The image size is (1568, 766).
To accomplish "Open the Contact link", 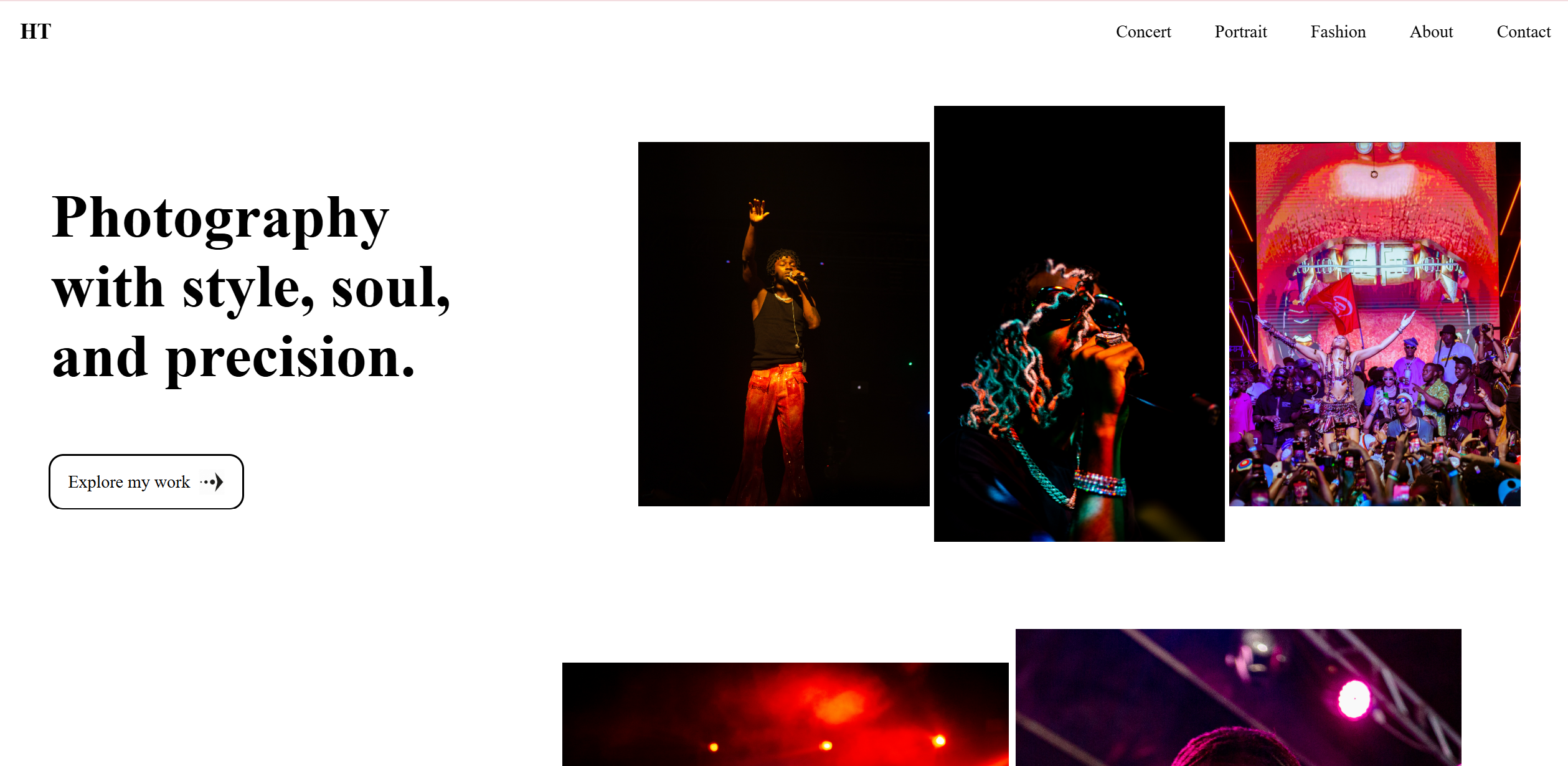I will coord(1523,32).
